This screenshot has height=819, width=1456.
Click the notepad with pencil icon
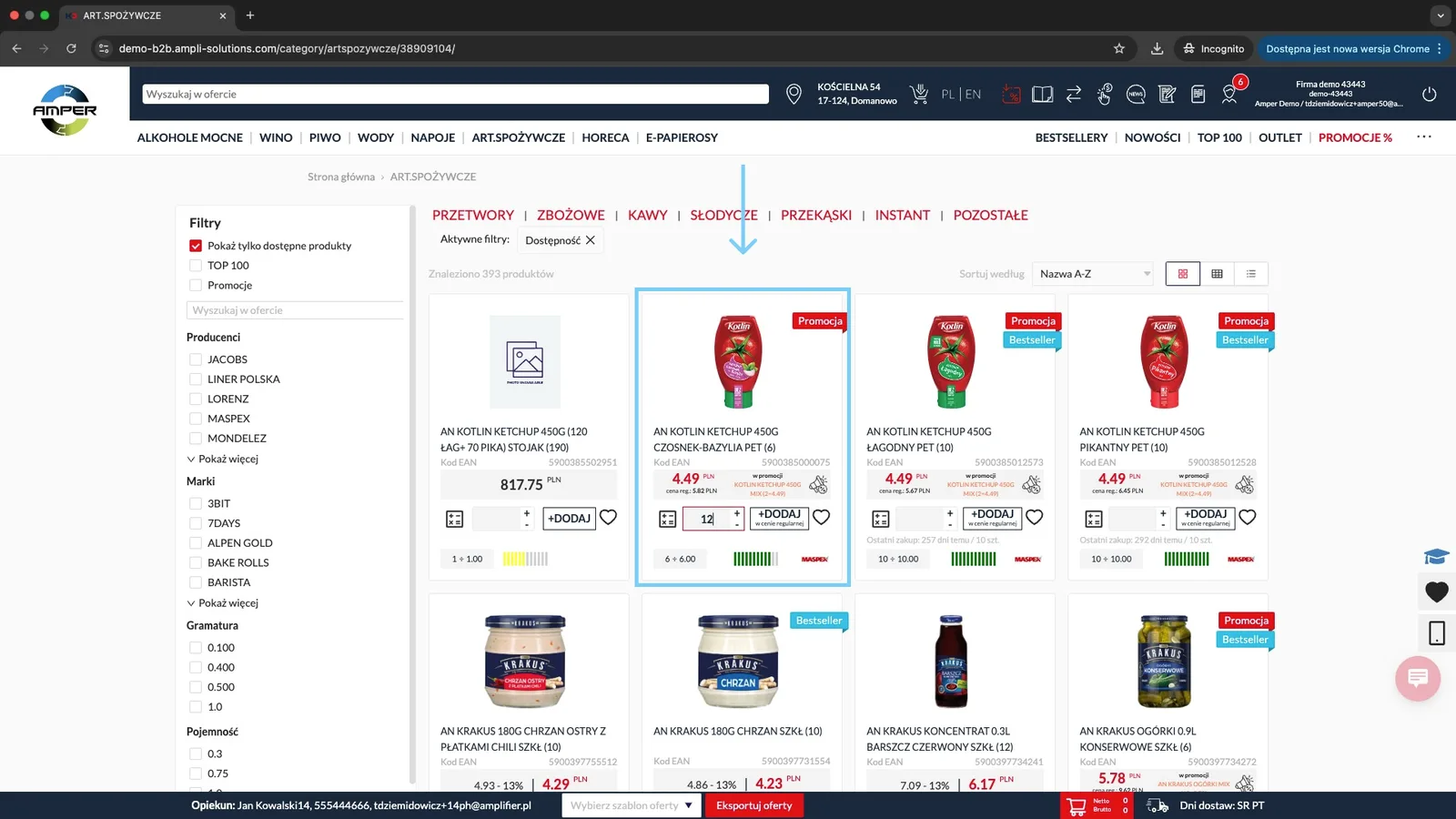(x=1168, y=94)
